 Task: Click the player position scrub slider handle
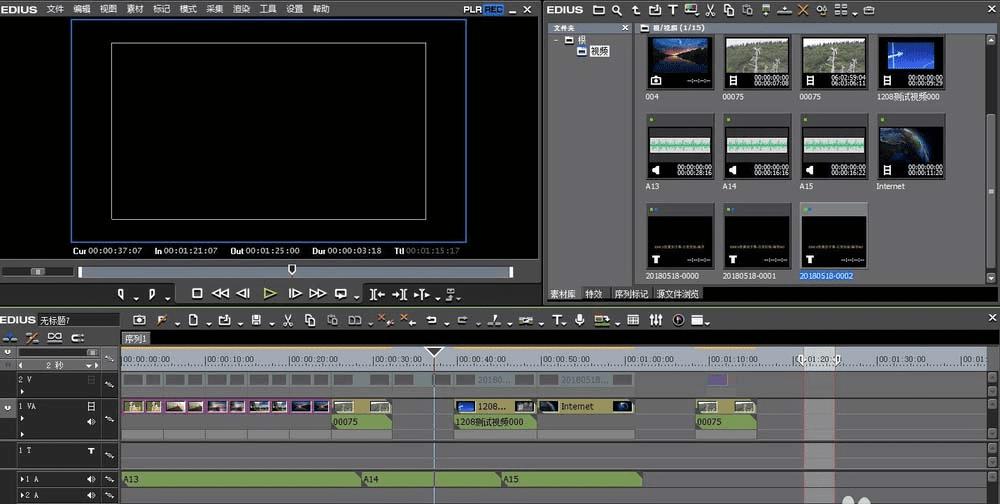(x=292, y=269)
